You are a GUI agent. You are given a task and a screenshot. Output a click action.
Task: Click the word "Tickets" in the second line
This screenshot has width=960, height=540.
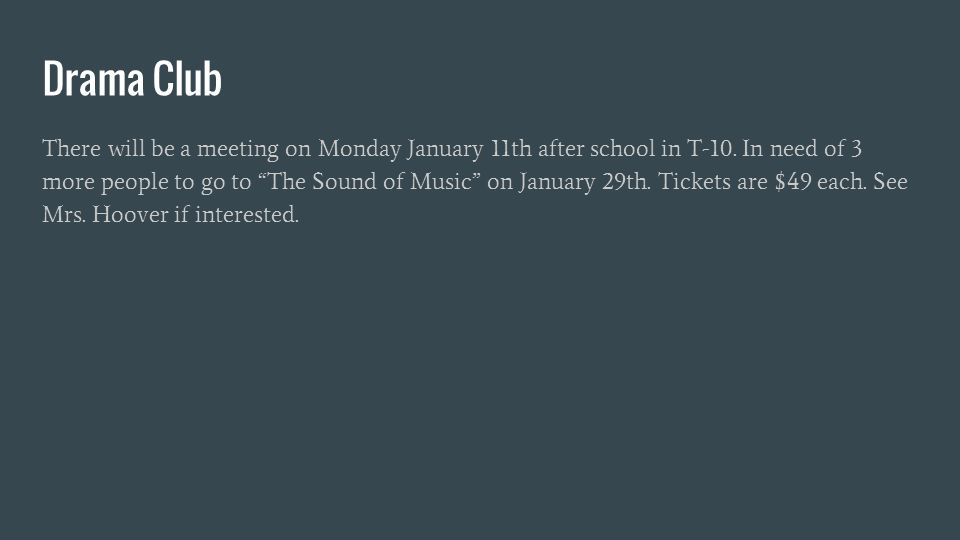(x=694, y=181)
